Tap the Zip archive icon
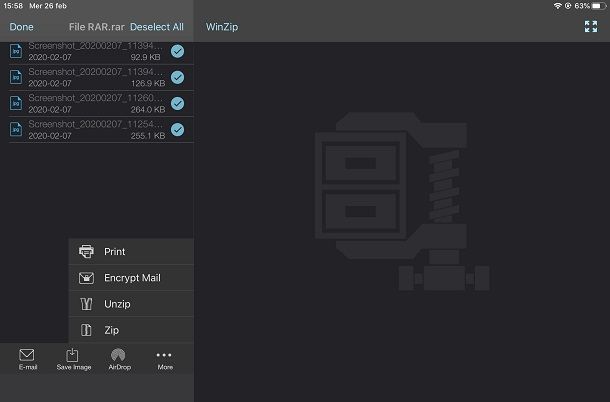 [86, 330]
